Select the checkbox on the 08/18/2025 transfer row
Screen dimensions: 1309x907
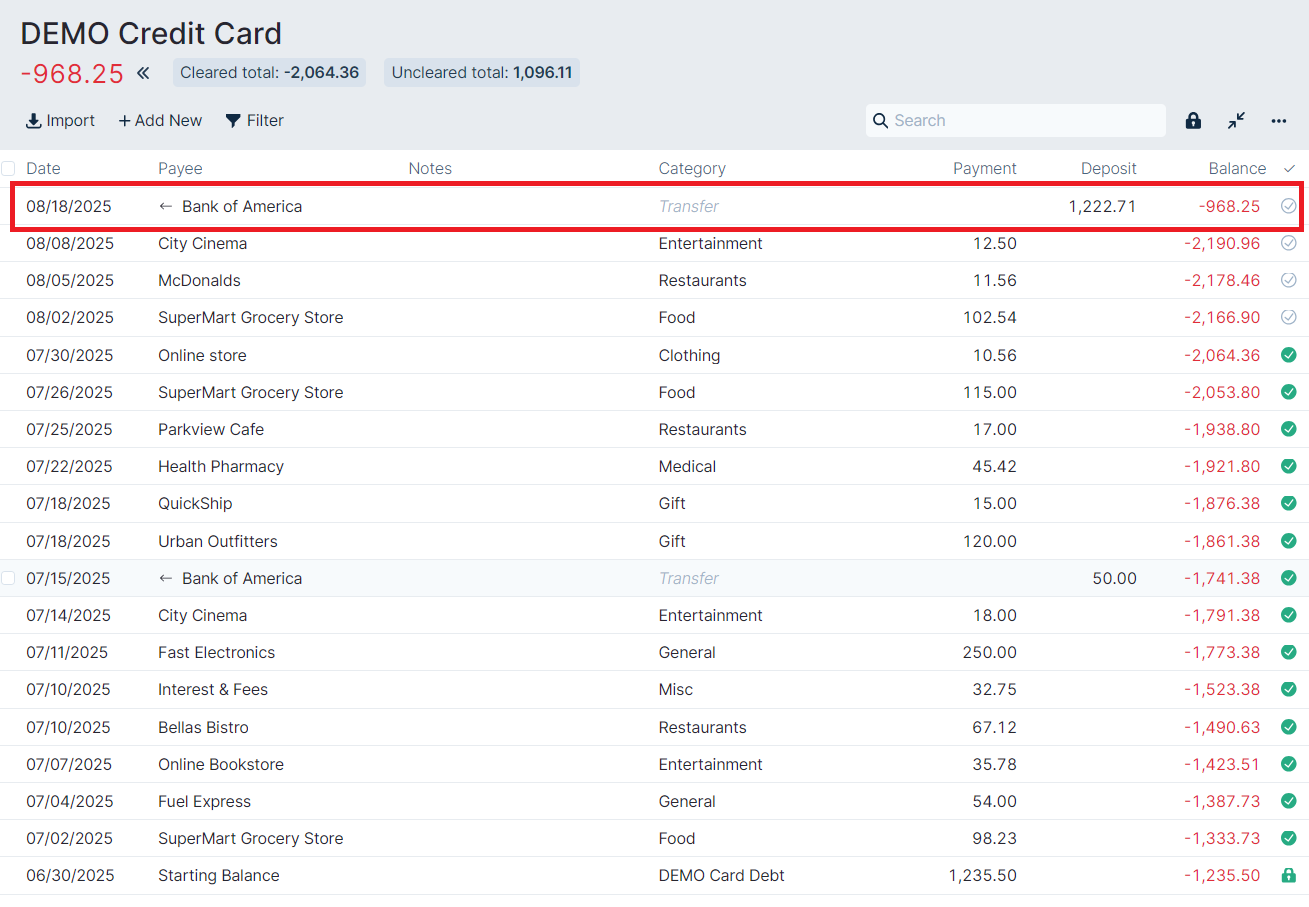pyautogui.click(x=8, y=205)
